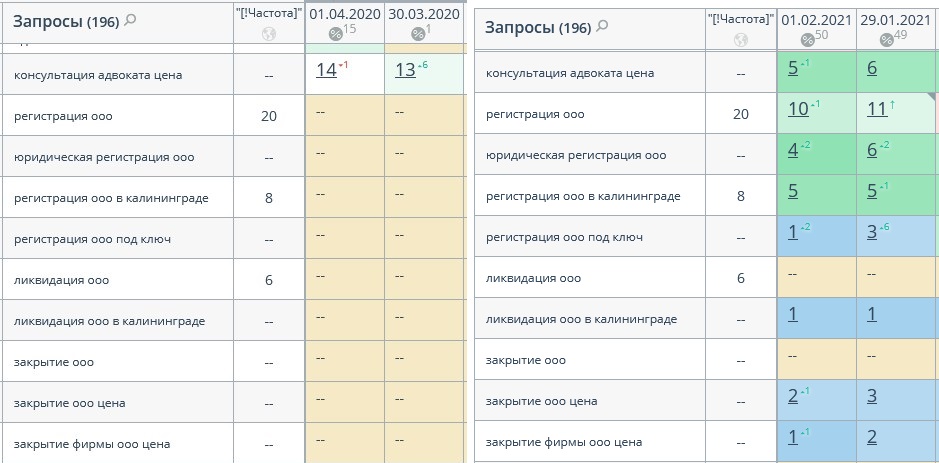Open position 3 for регистрация ооо под ключ
This screenshot has width=939, height=463.
[x=872, y=232]
